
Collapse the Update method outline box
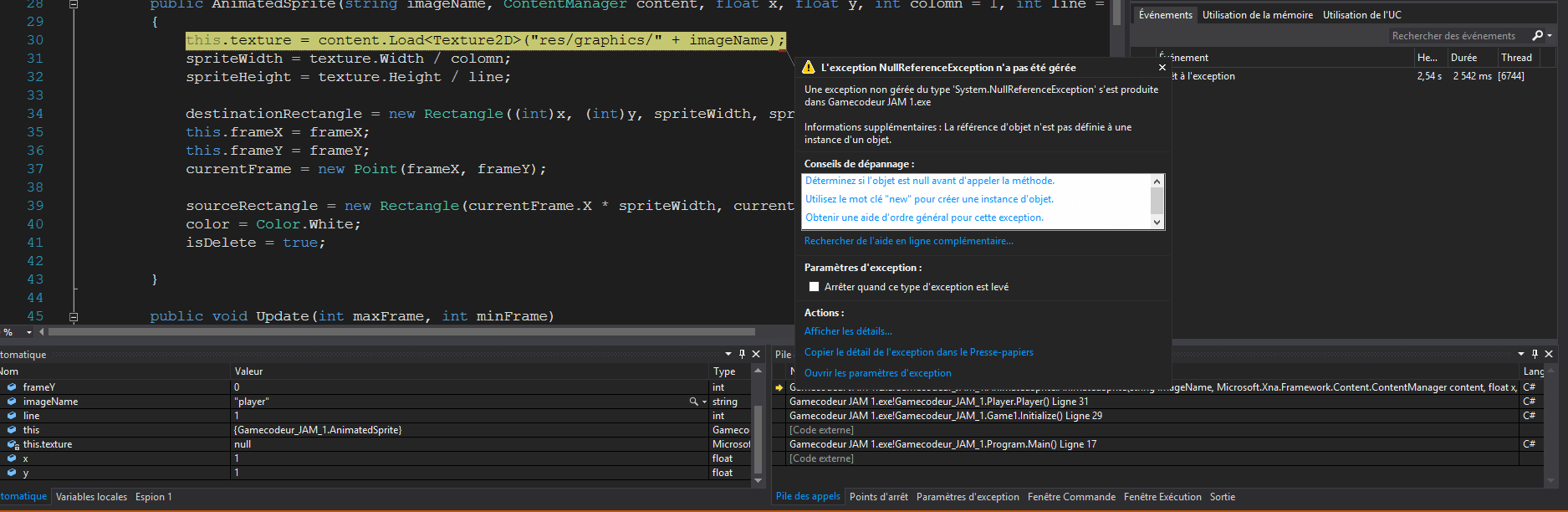click(x=74, y=317)
